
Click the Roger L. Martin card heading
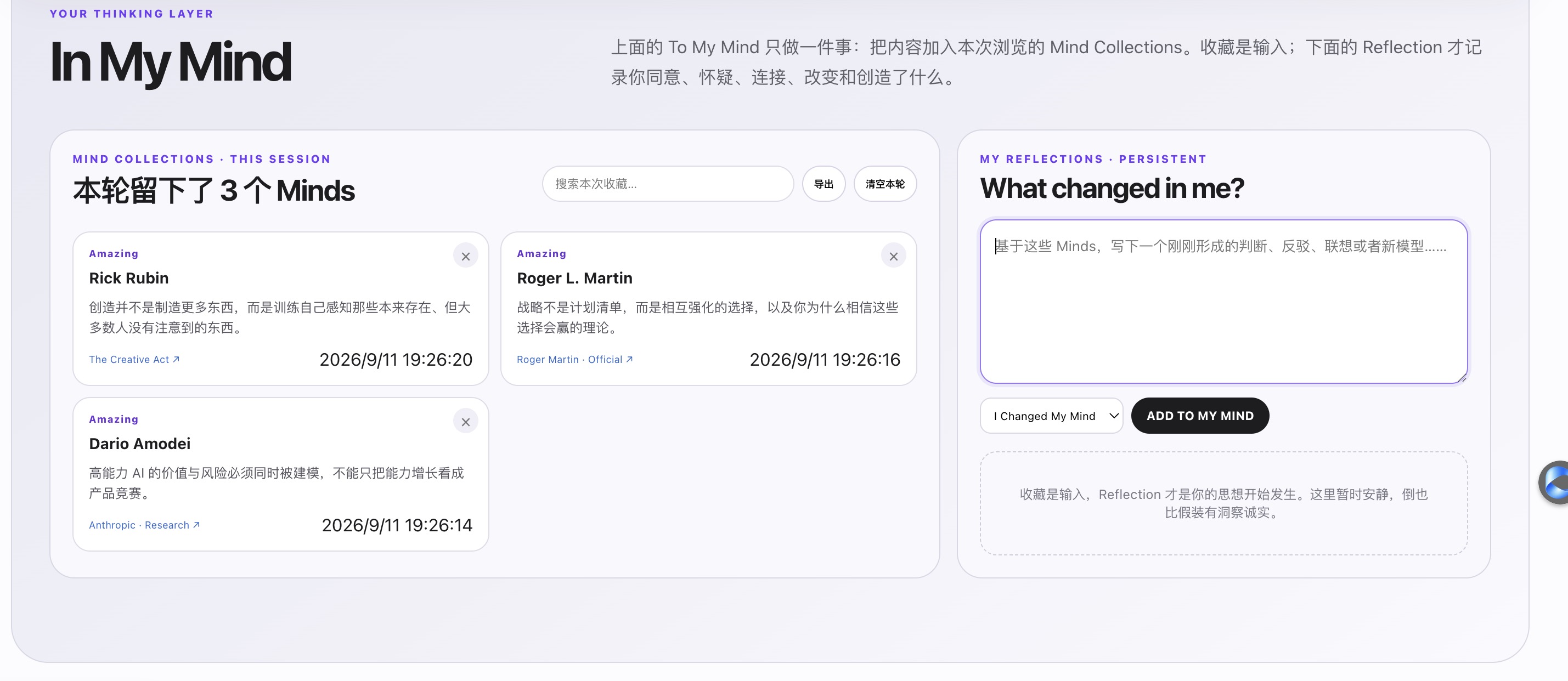(574, 278)
